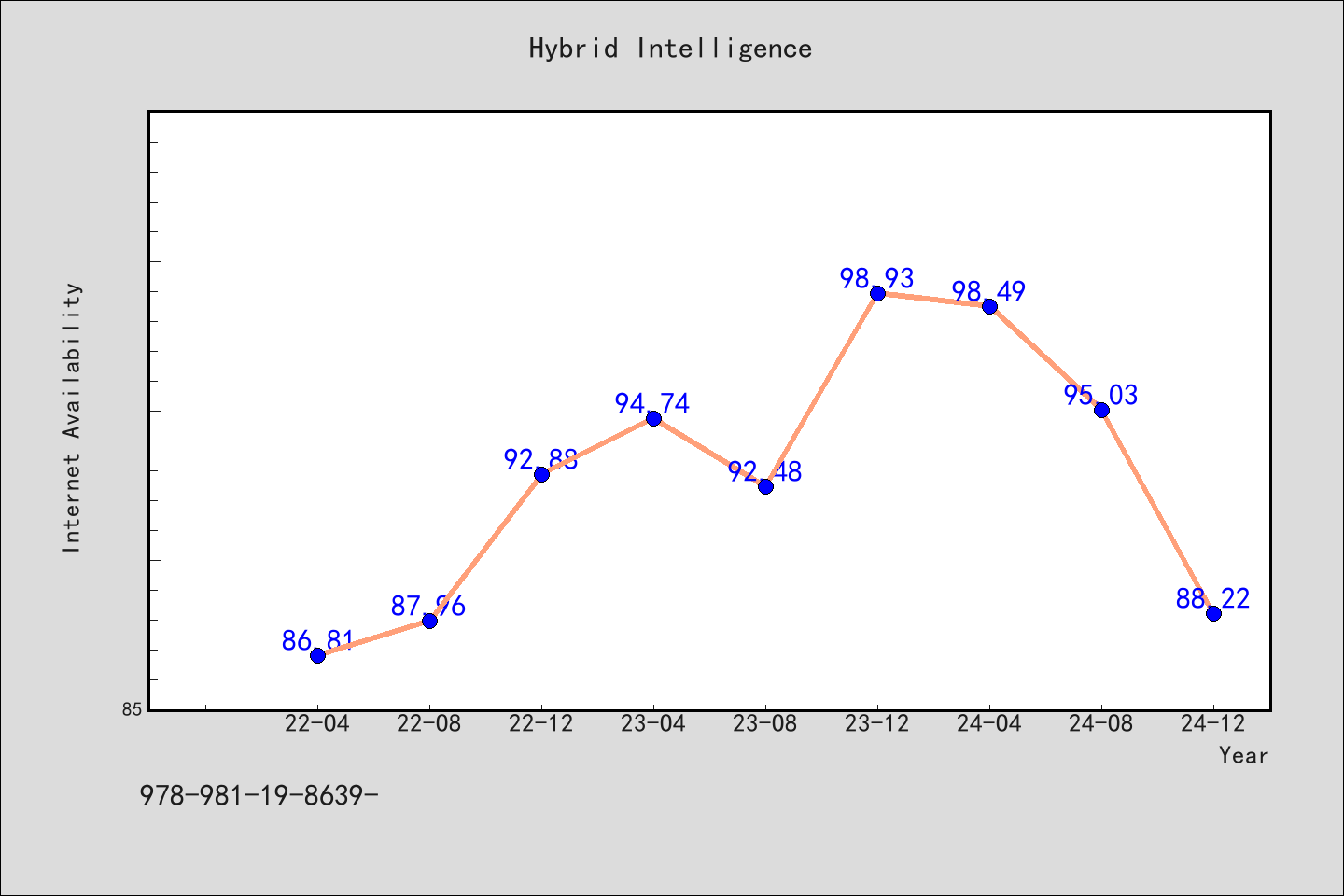Click the chart title Hybrid Intelligence
Viewport: 1344px width, 896px height.
click(670, 49)
